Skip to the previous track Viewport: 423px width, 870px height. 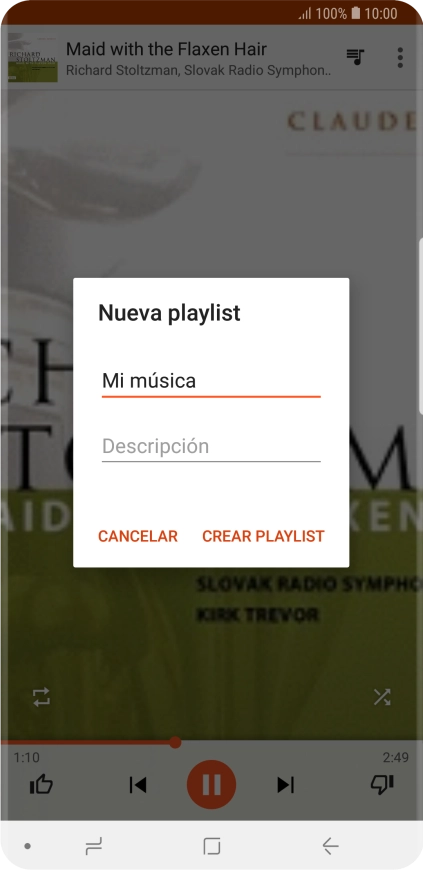(x=137, y=785)
